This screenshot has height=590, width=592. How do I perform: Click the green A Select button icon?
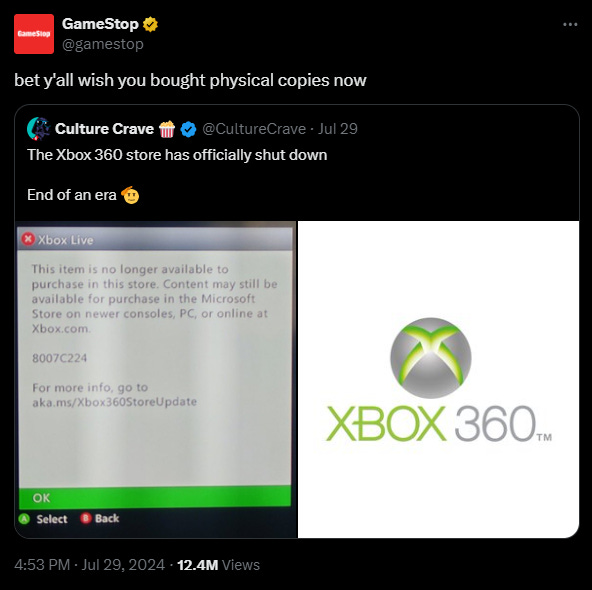click(x=24, y=519)
